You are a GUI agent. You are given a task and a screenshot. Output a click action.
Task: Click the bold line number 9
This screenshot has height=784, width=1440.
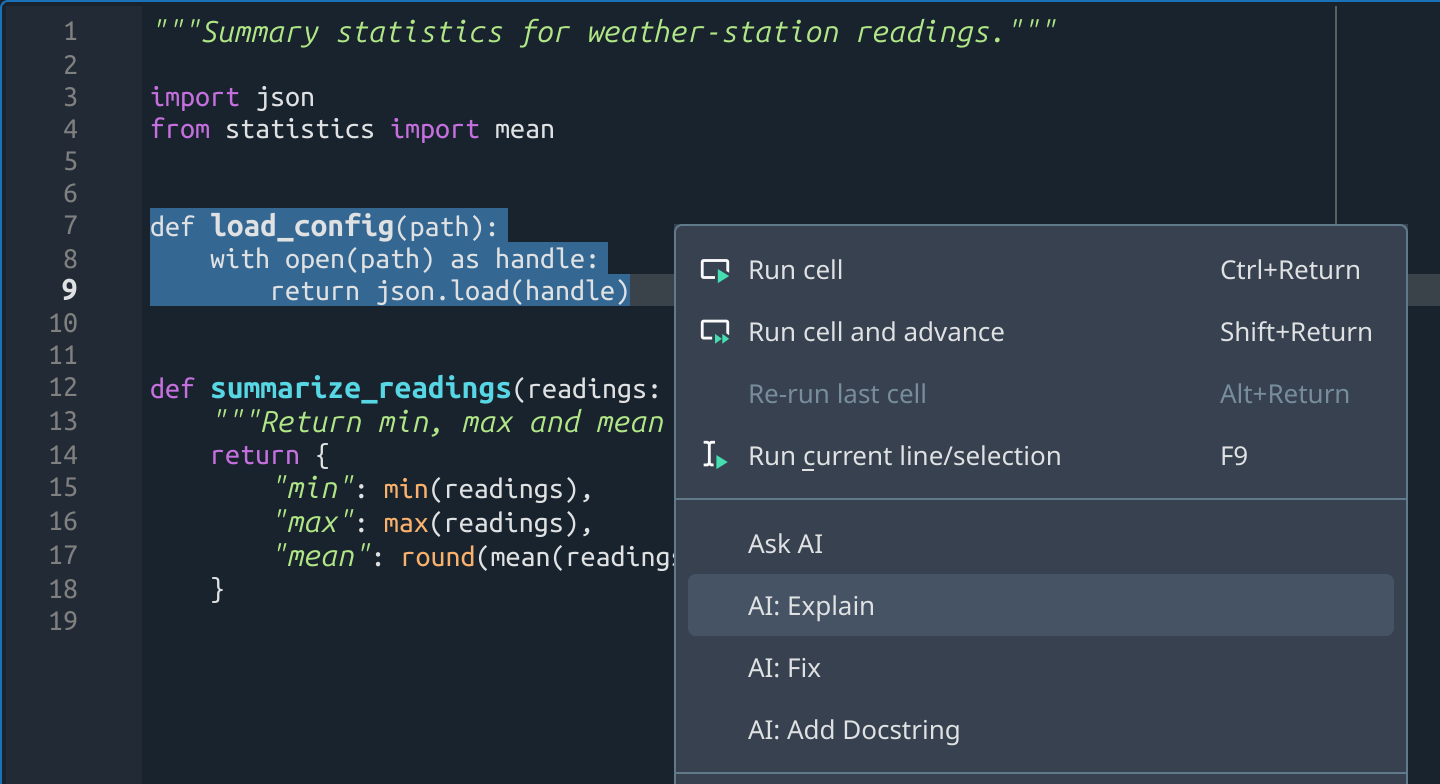70,290
